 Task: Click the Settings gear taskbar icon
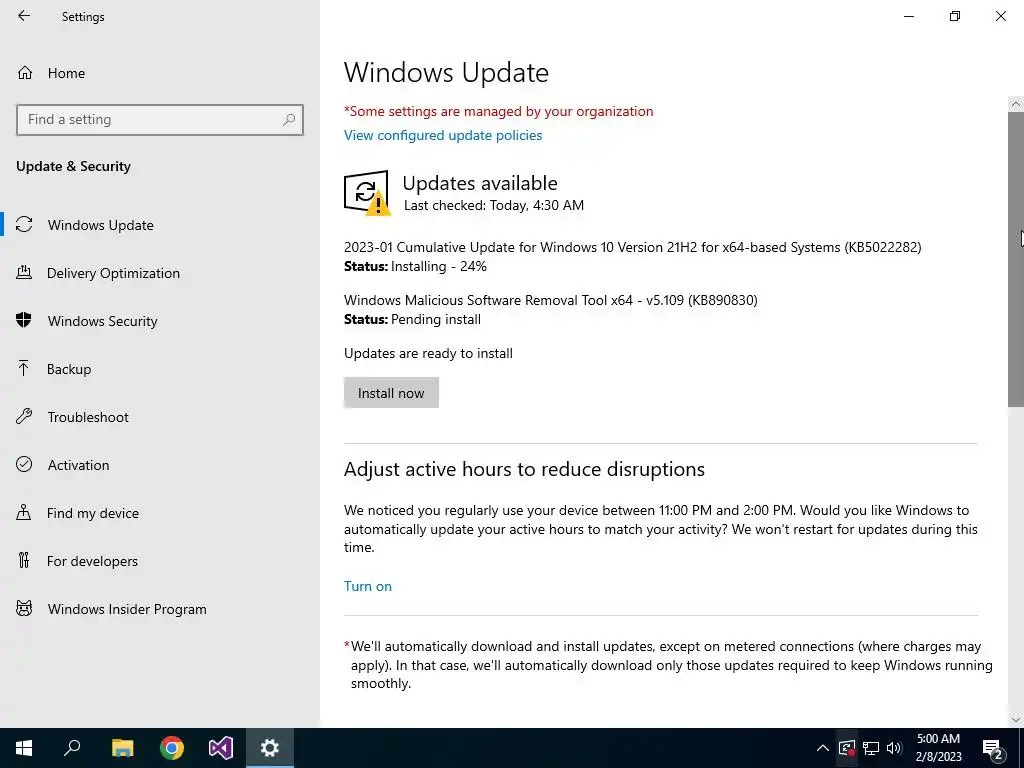coord(270,748)
